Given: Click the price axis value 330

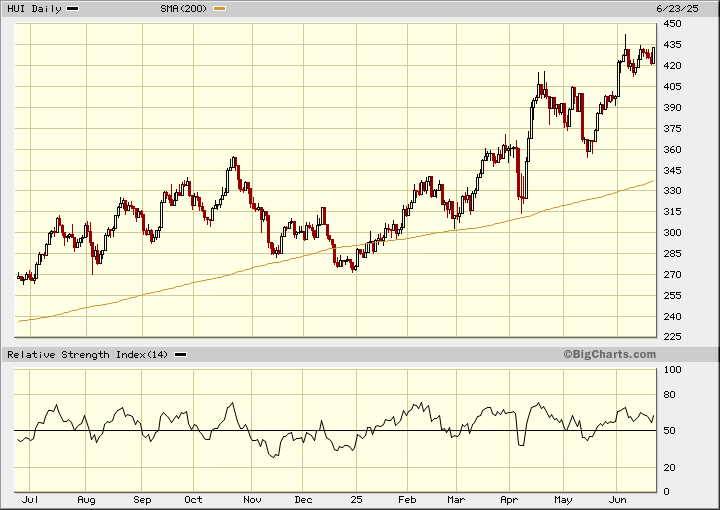Looking at the screenshot, I should click(672, 191).
